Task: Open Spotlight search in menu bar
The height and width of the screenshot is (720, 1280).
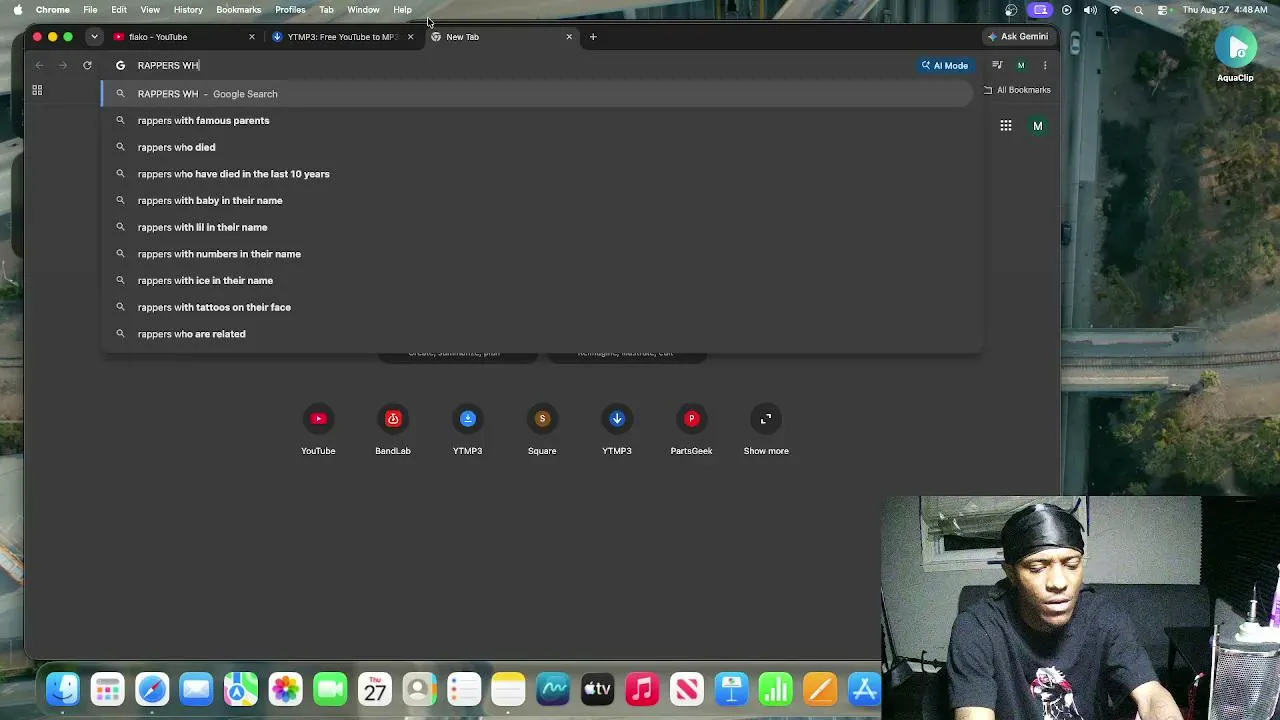Action: pyautogui.click(x=1139, y=10)
